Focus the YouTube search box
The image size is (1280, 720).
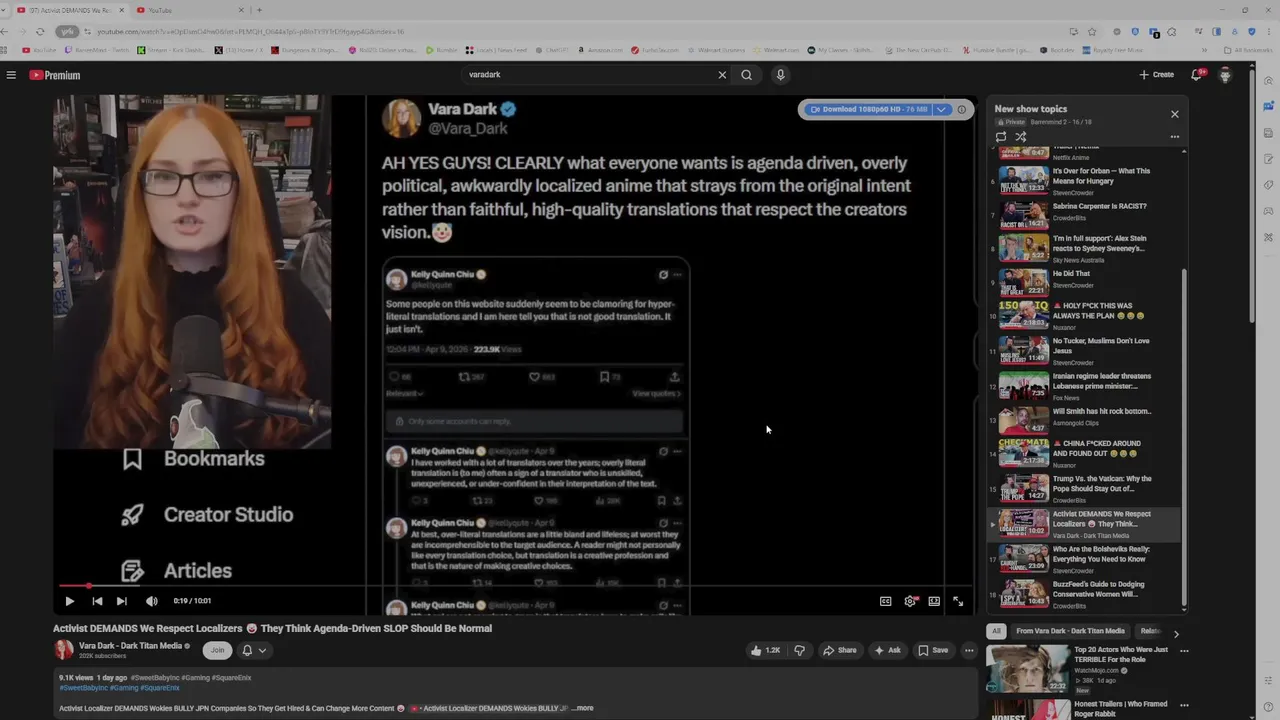tap(590, 75)
